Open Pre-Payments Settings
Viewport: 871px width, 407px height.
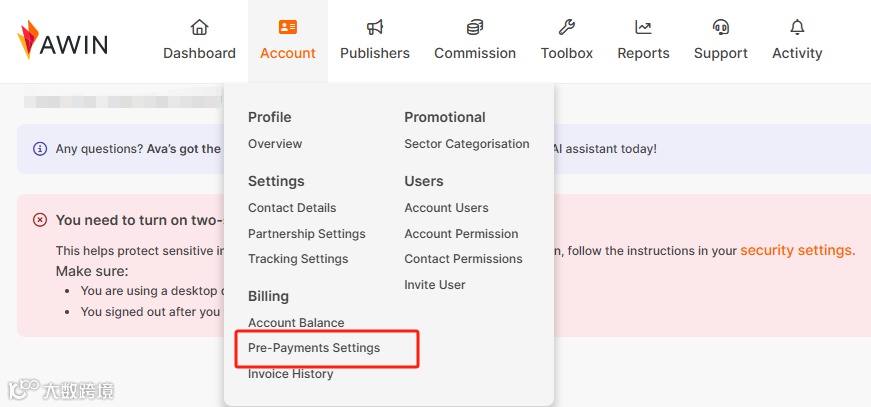(x=314, y=348)
